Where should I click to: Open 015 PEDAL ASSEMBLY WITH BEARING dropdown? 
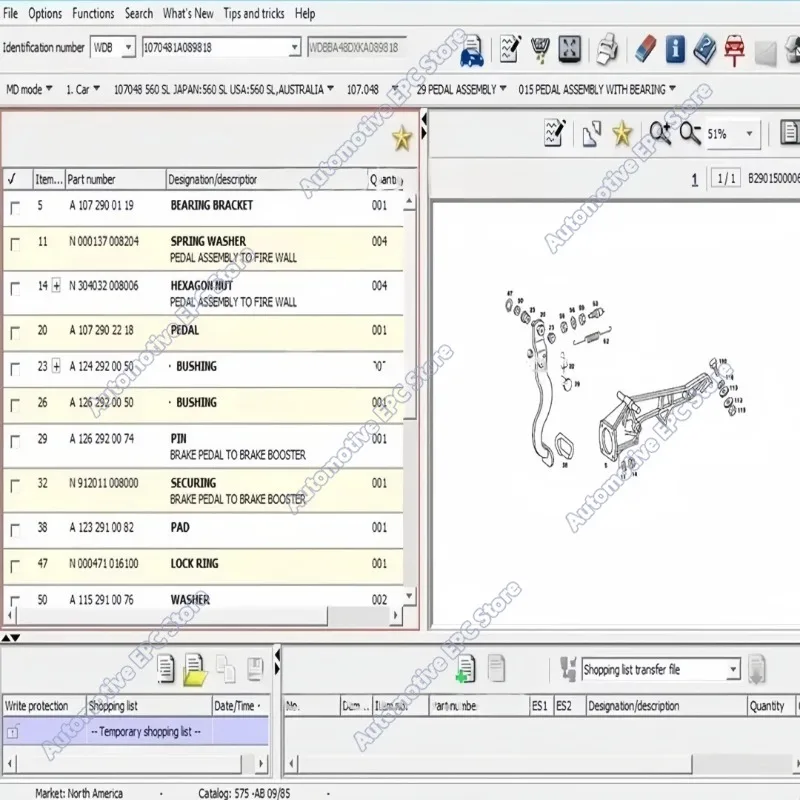coord(672,89)
